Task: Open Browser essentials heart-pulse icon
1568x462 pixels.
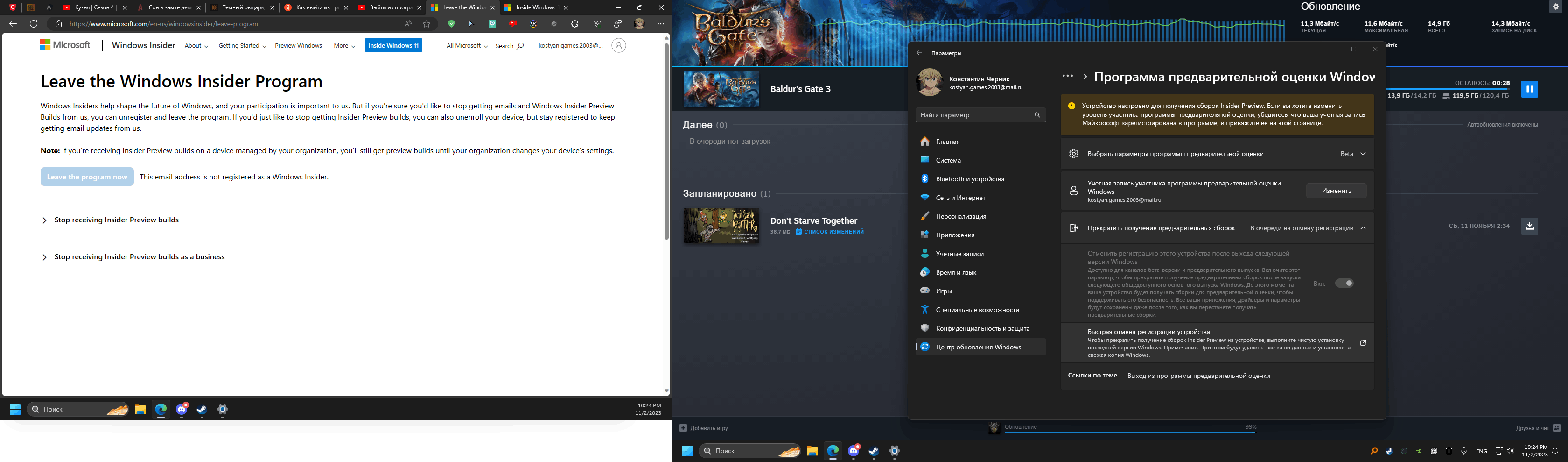Action: tap(597, 24)
